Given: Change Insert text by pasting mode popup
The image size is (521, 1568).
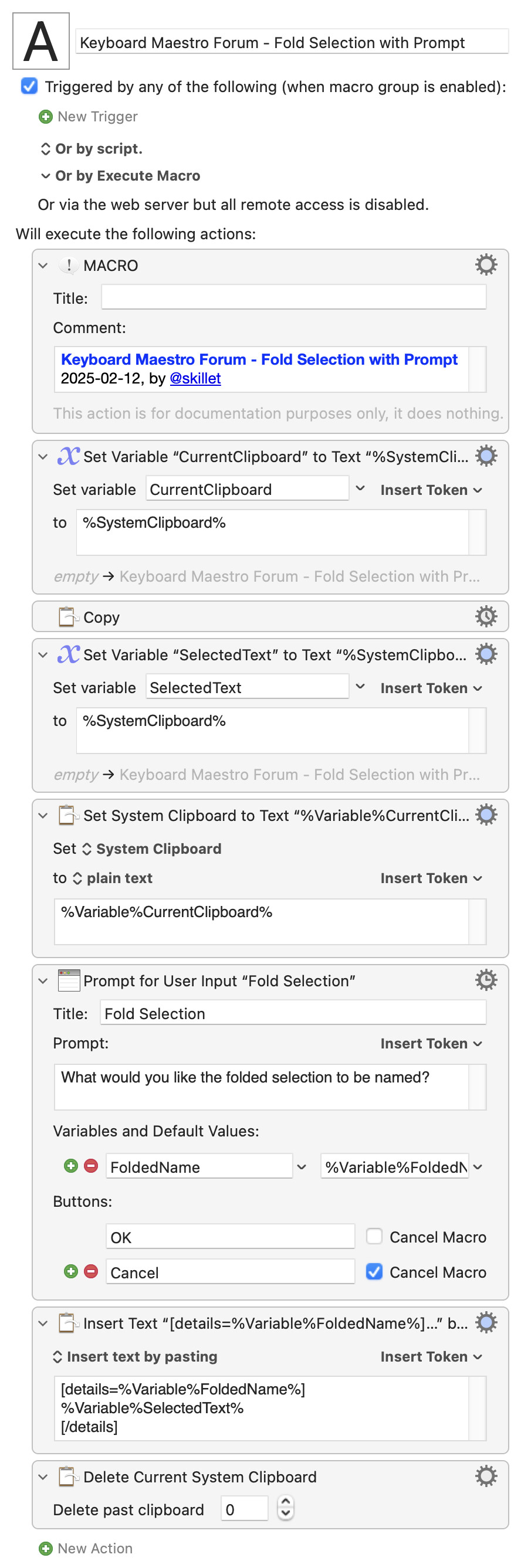Looking at the screenshot, I should tap(136, 1356).
